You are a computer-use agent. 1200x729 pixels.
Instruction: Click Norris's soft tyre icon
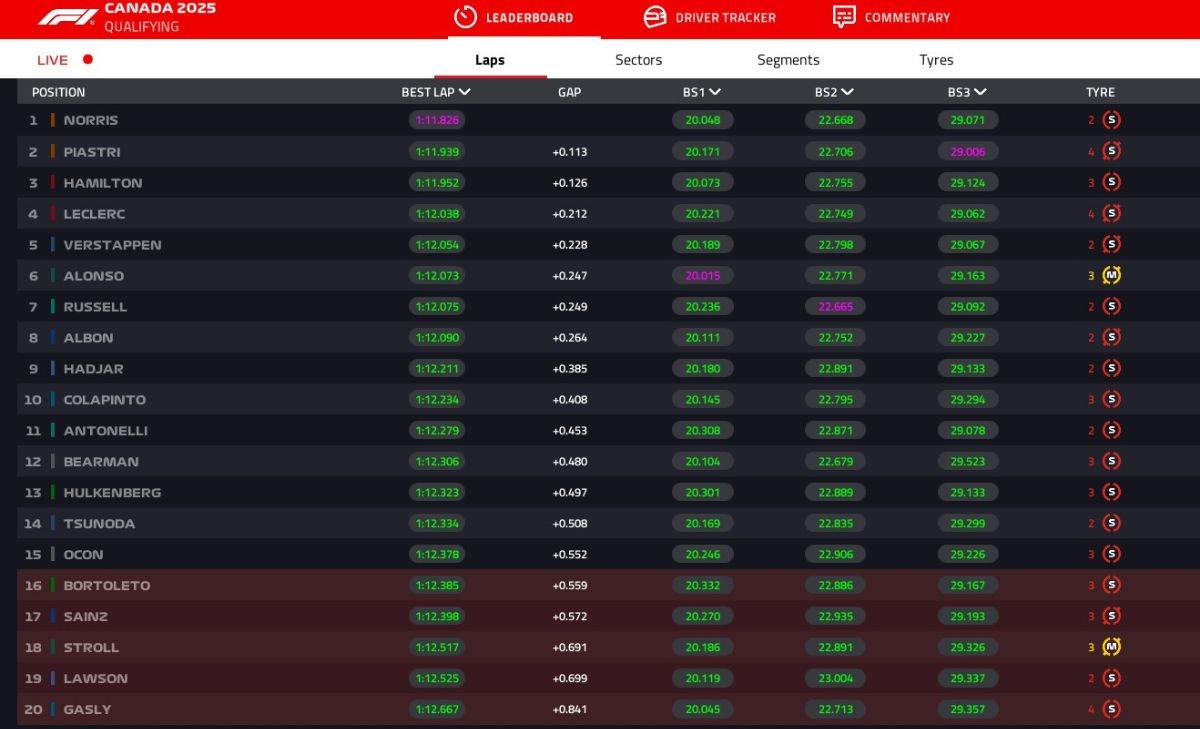[1111, 120]
